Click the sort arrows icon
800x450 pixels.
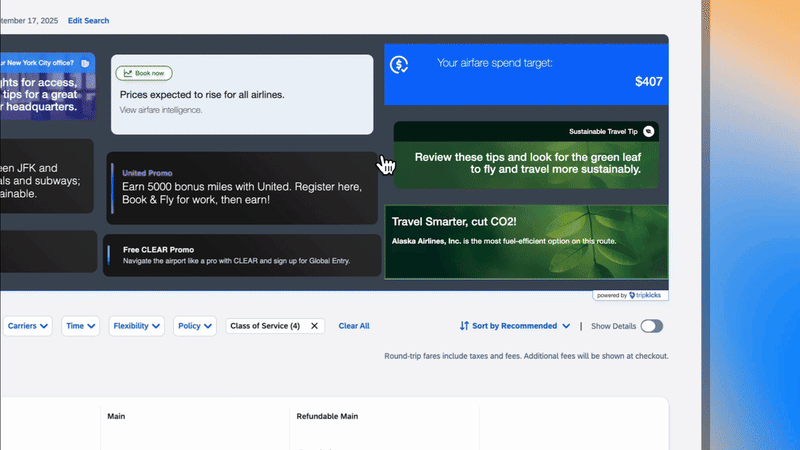[464, 326]
